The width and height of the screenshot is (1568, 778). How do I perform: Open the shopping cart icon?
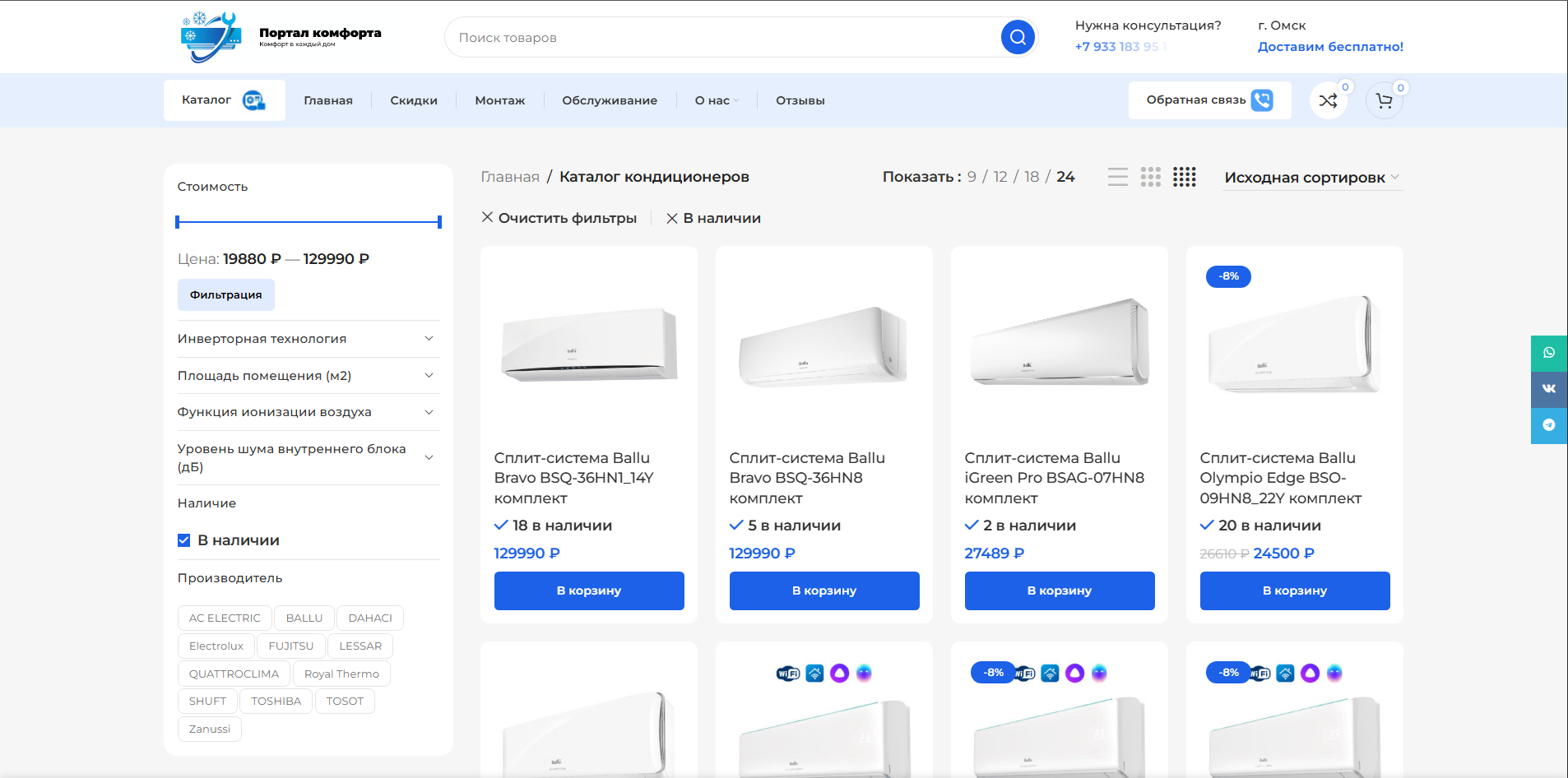coord(1385,100)
